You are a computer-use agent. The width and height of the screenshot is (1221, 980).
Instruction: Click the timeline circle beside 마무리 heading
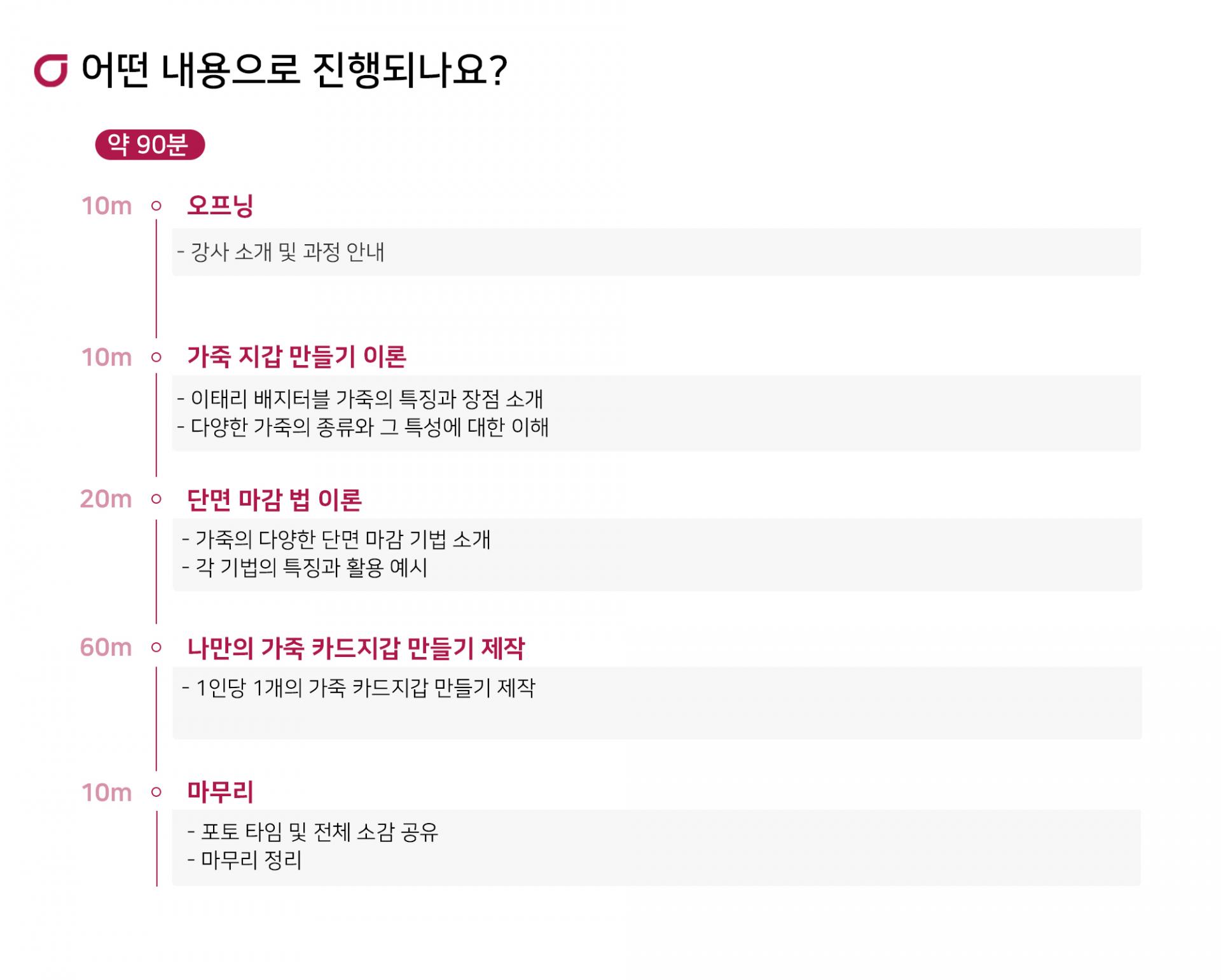156,792
